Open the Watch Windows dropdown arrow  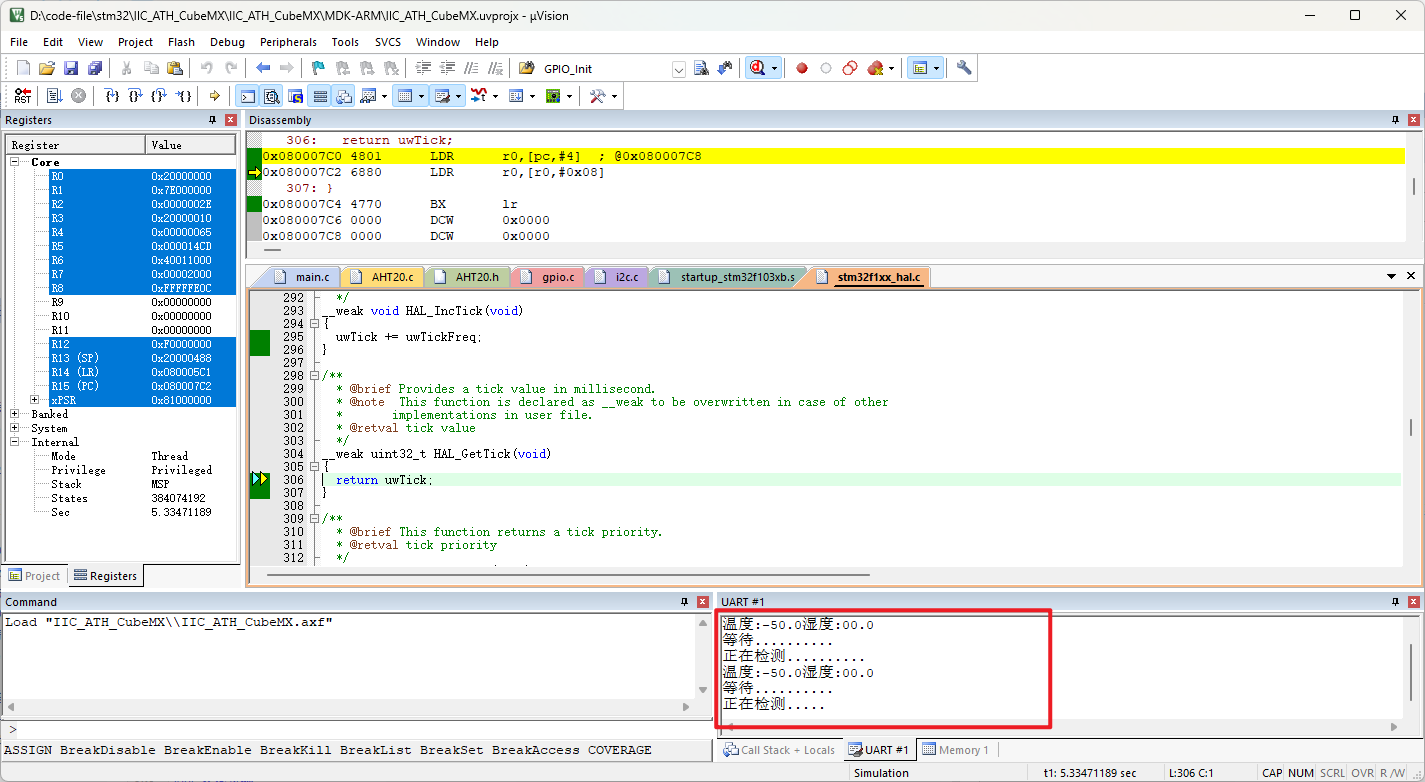click(385, 95)
